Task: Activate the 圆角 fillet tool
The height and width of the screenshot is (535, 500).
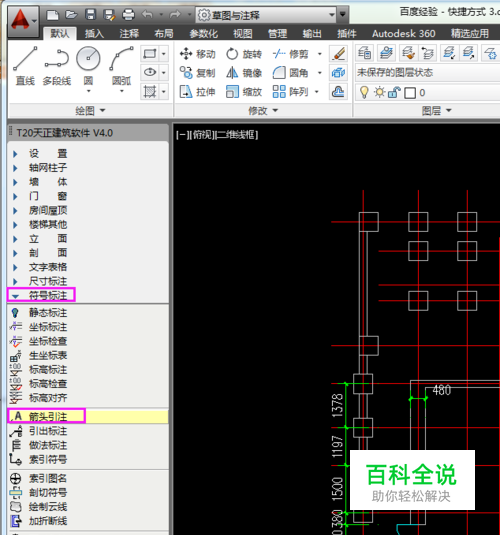Action: tap(291, 73)
